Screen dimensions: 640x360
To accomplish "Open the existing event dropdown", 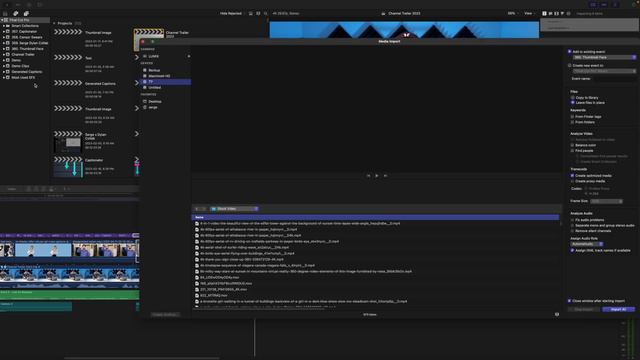I will pyautogui.click(x=604, y=58).
